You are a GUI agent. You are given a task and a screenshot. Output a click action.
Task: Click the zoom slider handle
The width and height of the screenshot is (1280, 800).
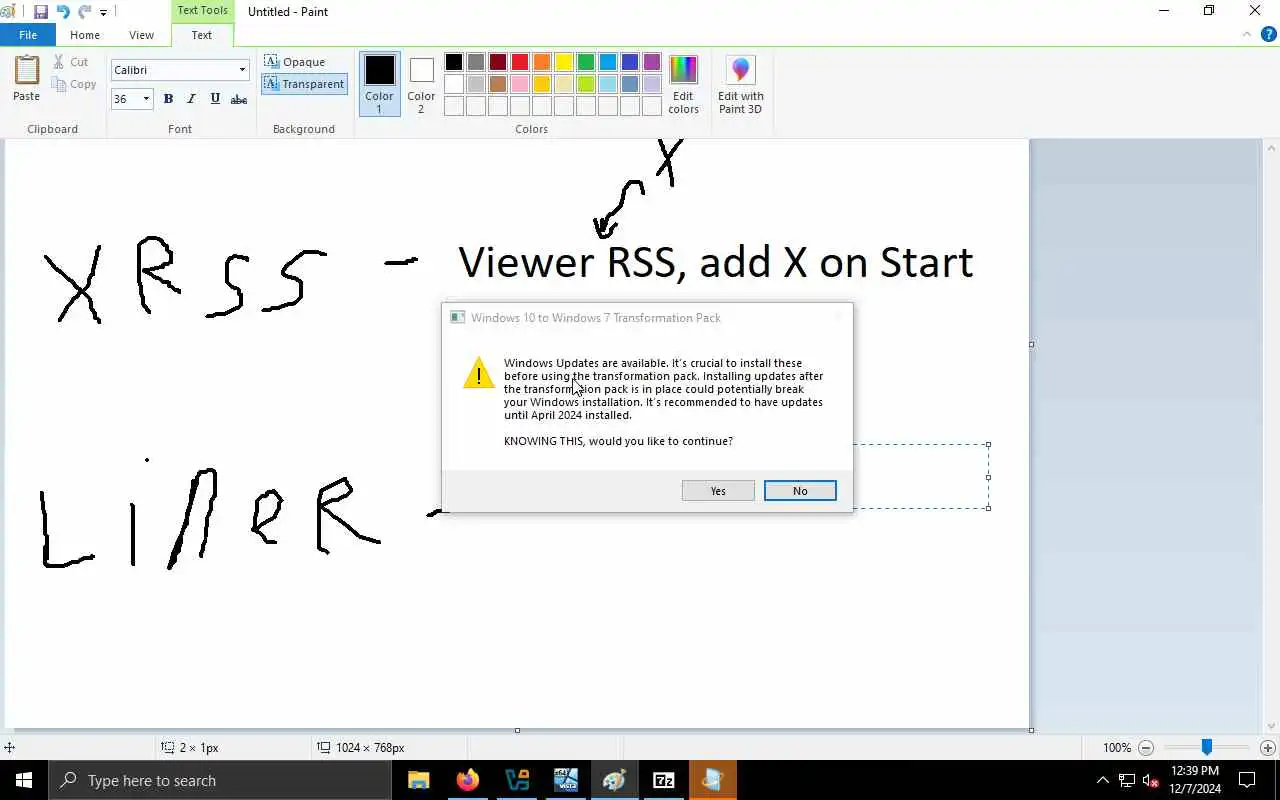point(1207,747)
